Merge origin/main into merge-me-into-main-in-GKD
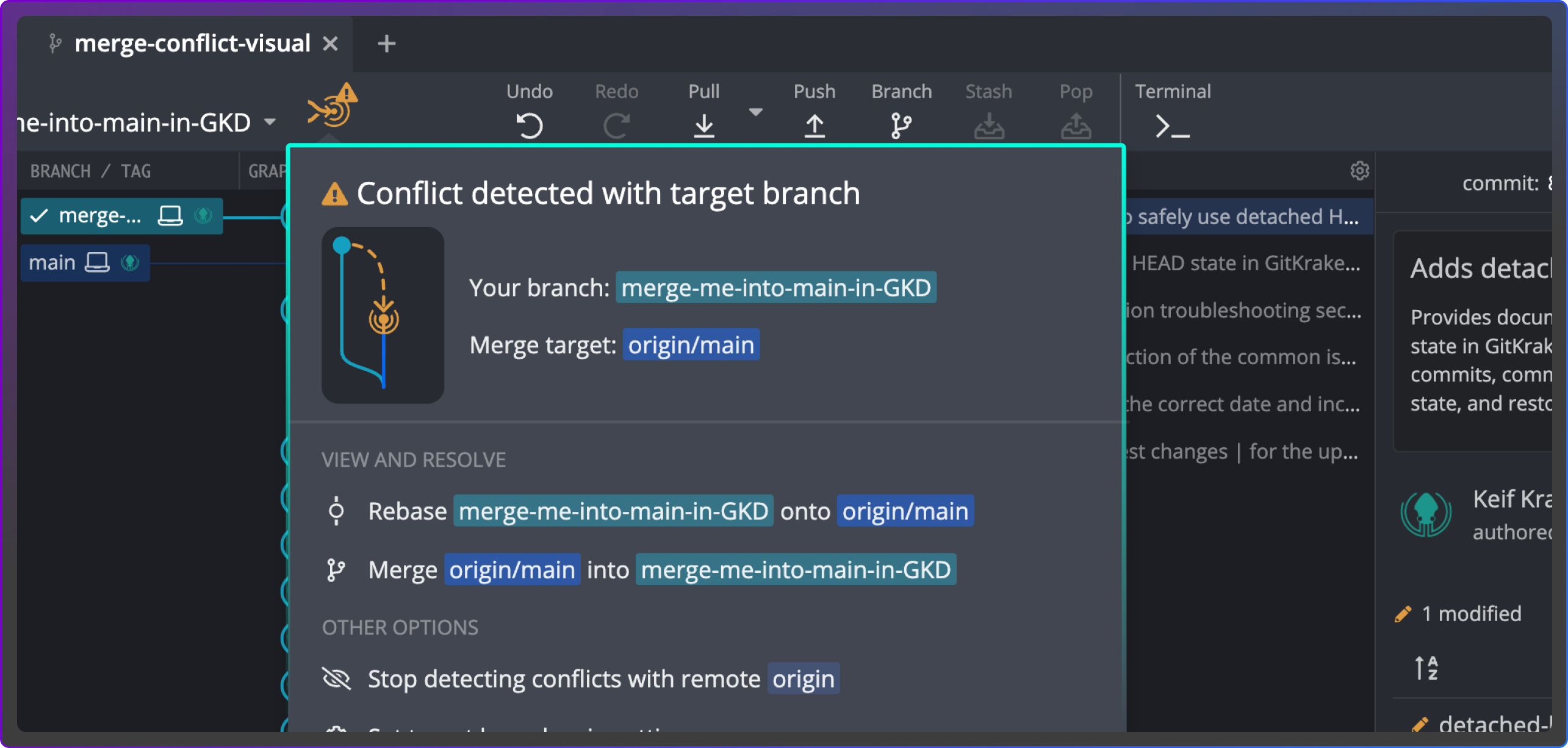The height and width of the screenshot is (748, 1568). [x=641, y=569]
